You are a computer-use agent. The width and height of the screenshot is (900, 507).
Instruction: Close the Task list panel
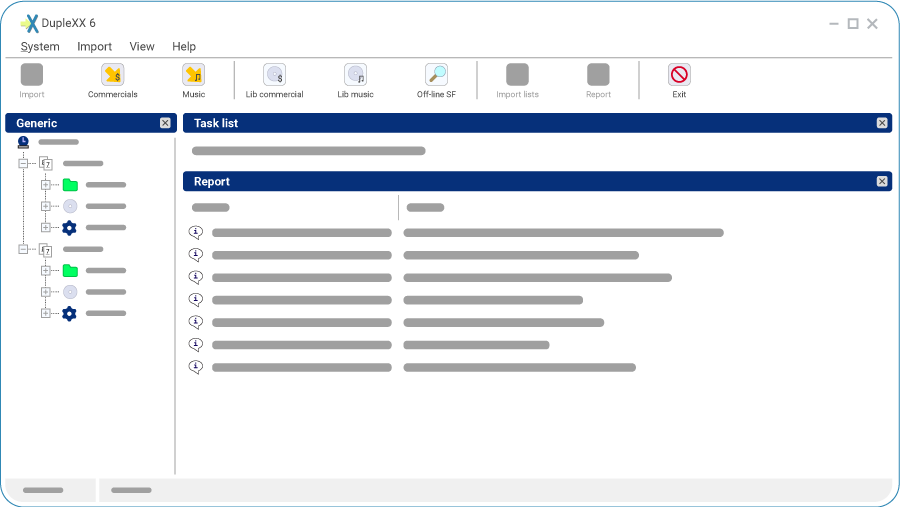pos(882,123)
